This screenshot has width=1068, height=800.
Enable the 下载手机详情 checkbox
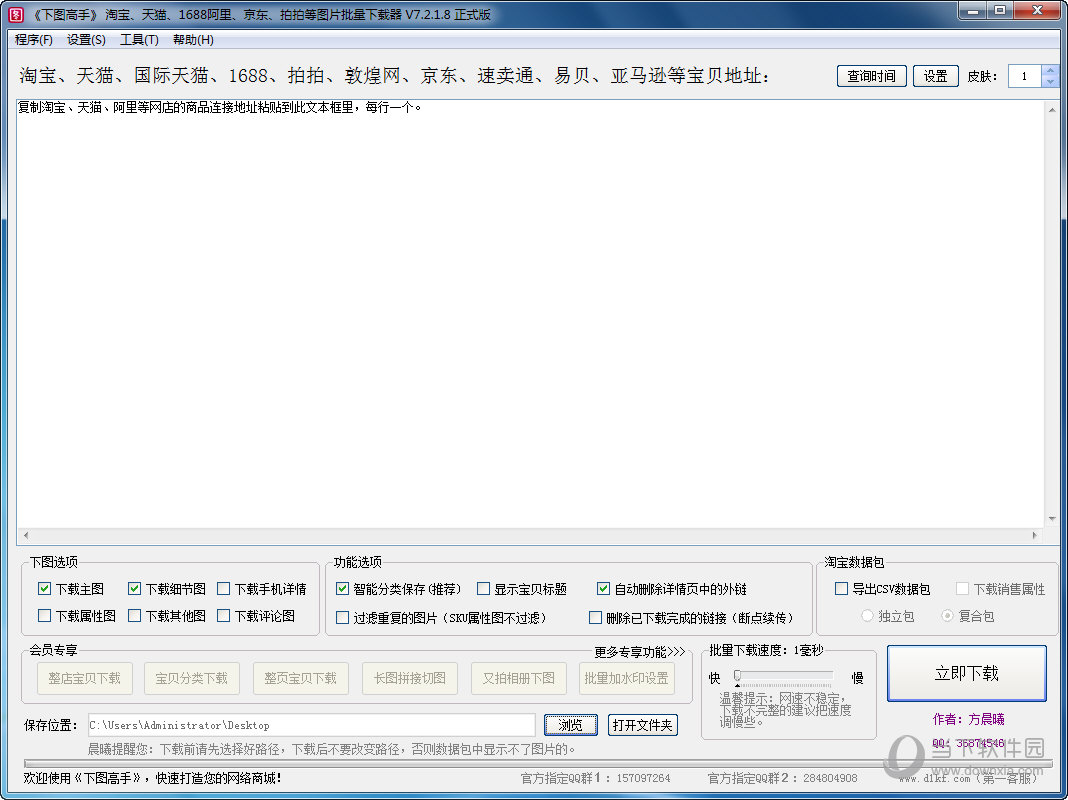tap(223, 588)
